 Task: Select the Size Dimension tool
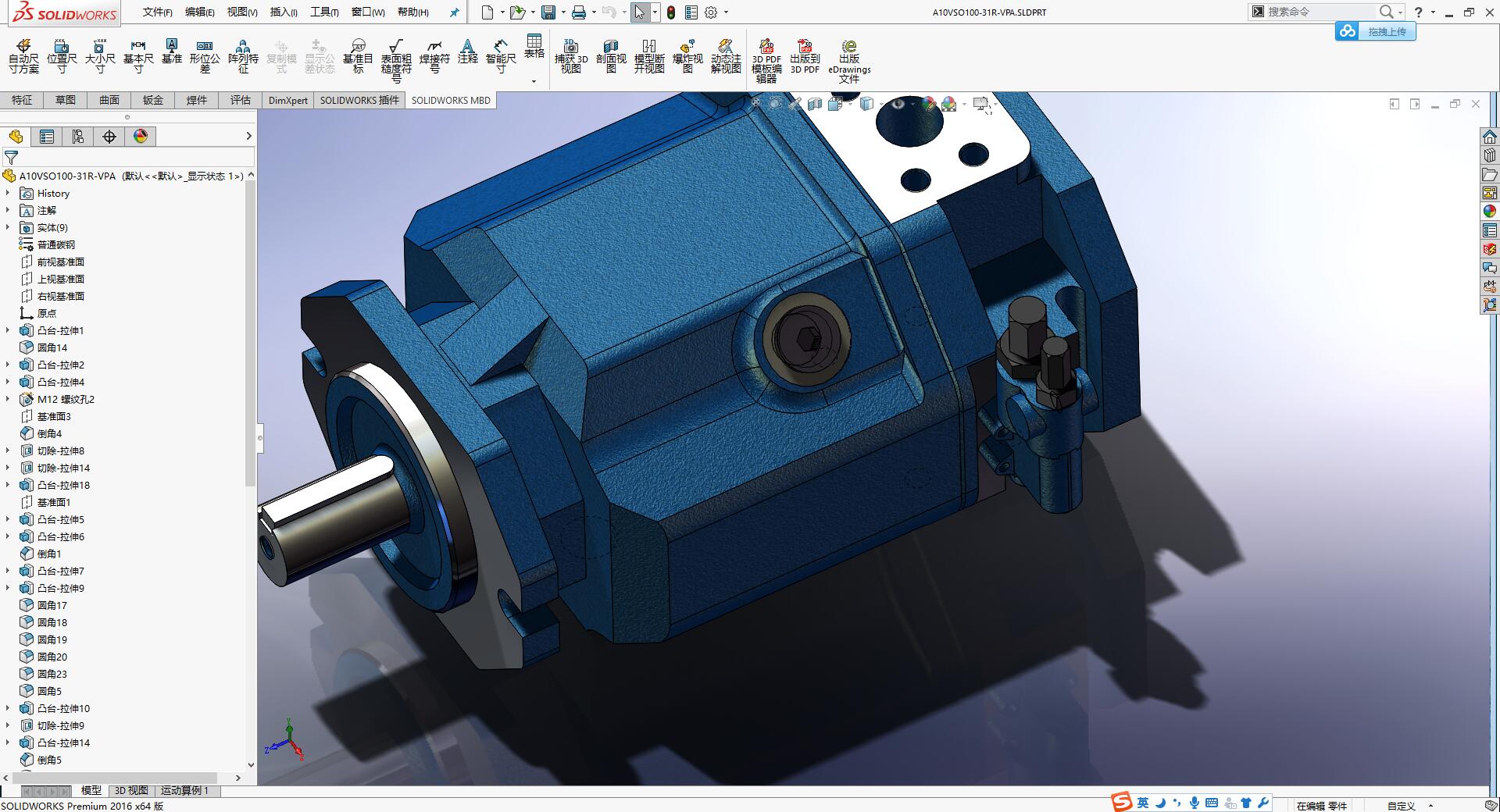[x=100, y=57]
